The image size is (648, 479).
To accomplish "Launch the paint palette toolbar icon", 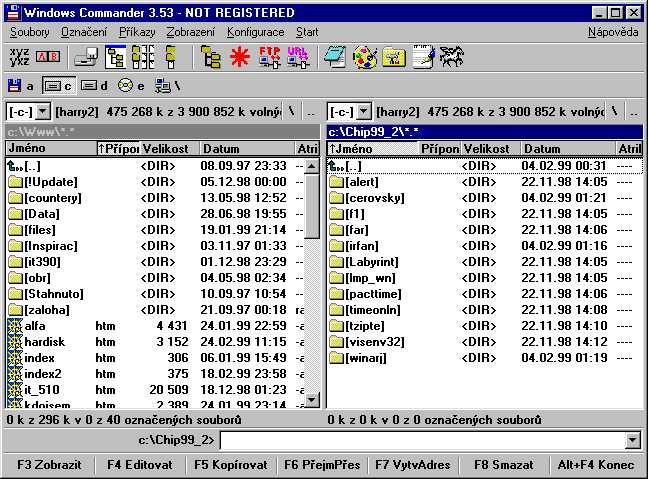I will (x=365, y=57).
